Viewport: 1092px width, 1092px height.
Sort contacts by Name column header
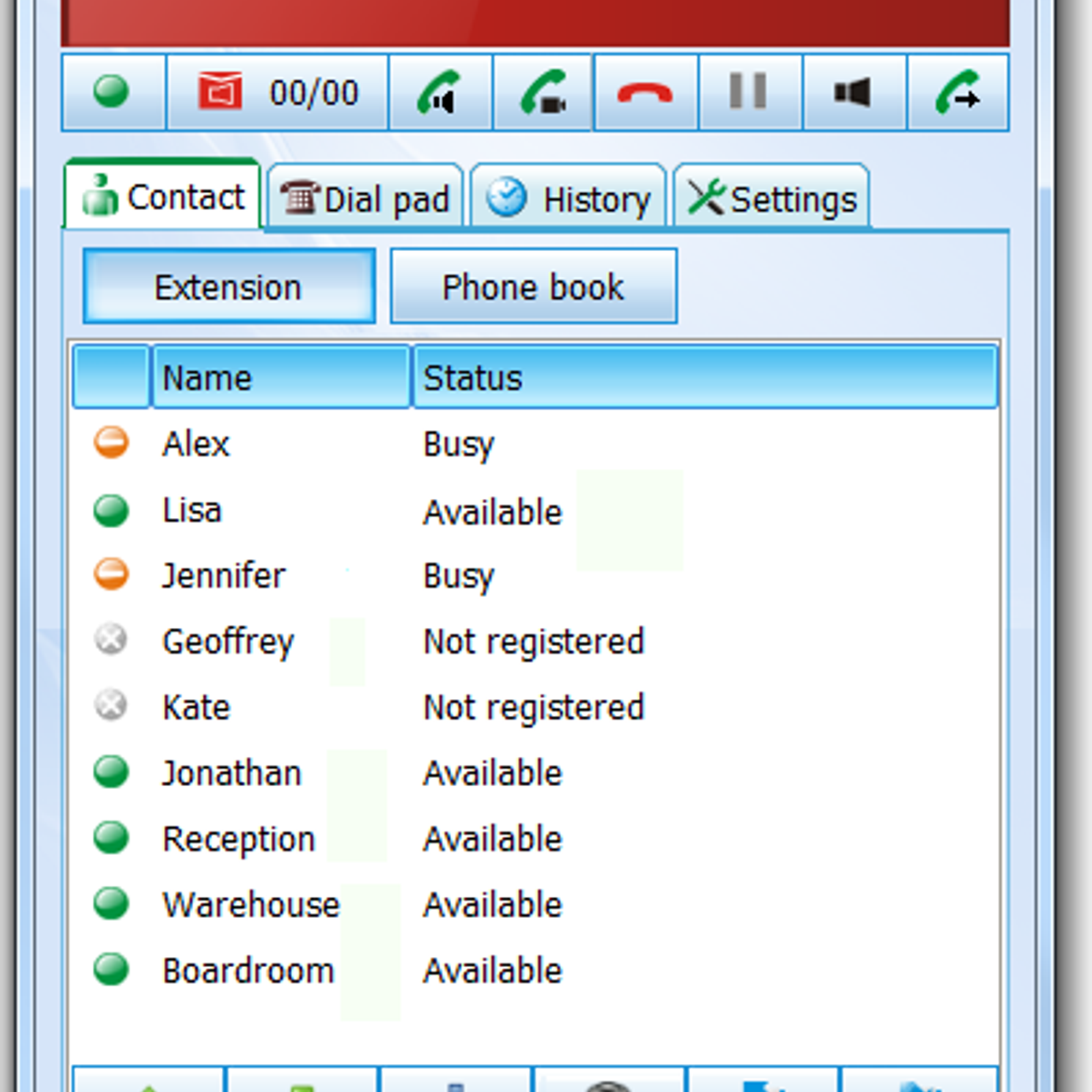[280, 377]
